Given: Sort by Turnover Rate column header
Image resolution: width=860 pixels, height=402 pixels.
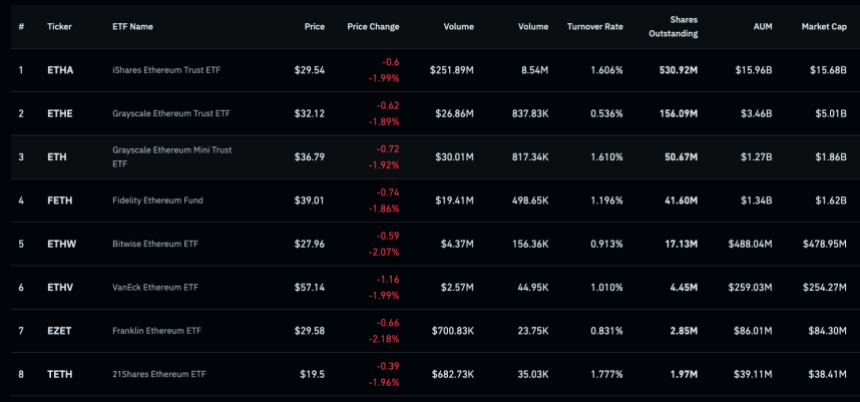Looking at the screenshot, I should tap(595, 26).
